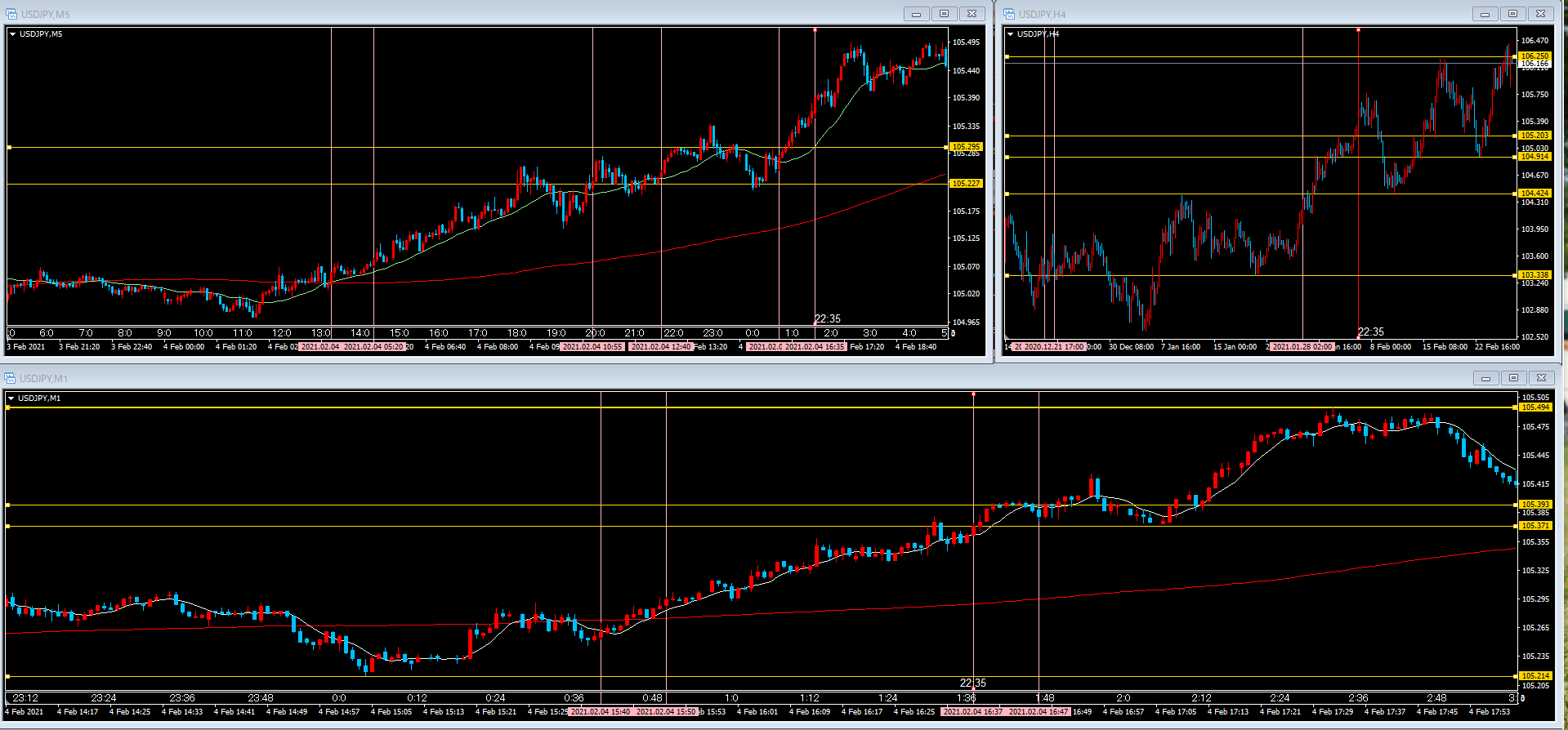1568x730 pixels.
Task: Expand the USDJPY,H4 chart label dropdown arrow
Action: point(1011,34)
